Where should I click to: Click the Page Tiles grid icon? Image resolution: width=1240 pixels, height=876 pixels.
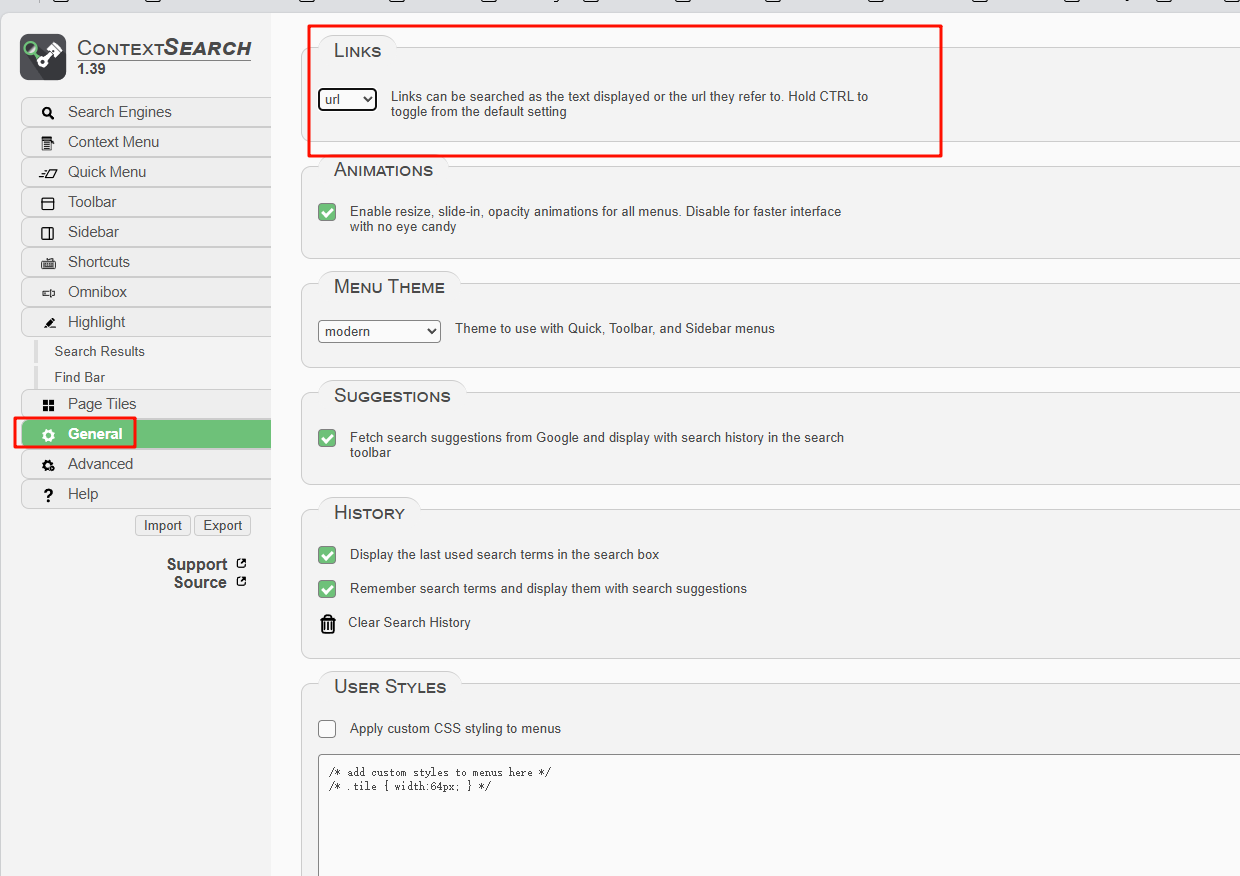pyautogui.click(x=48, y=405)
